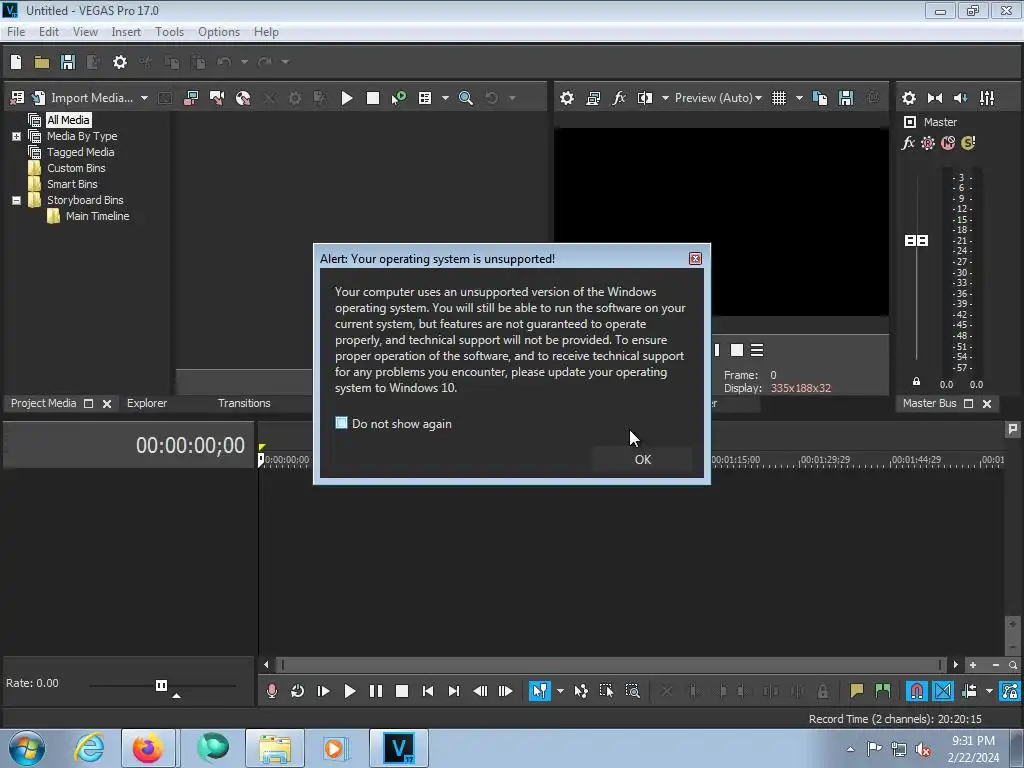The height and width of the screenshot is (768, 1024).
Task: Adjust the playback Rate slider
Action: click(161, 685)
